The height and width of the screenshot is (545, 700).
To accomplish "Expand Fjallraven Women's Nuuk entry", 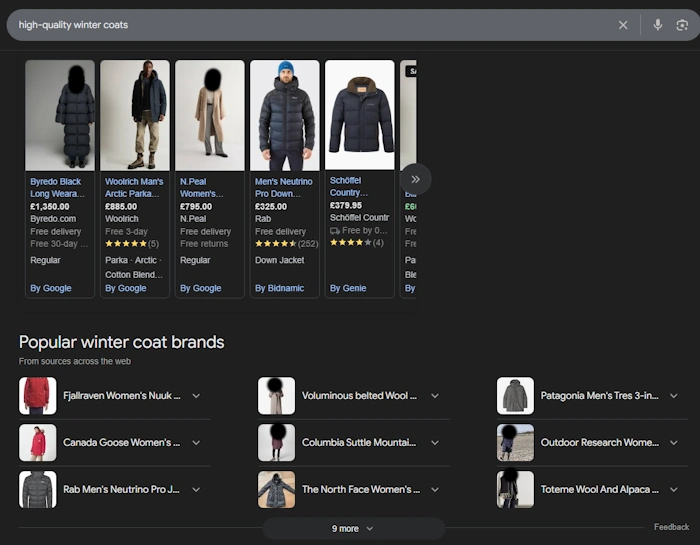I will (x=196, y=396).
